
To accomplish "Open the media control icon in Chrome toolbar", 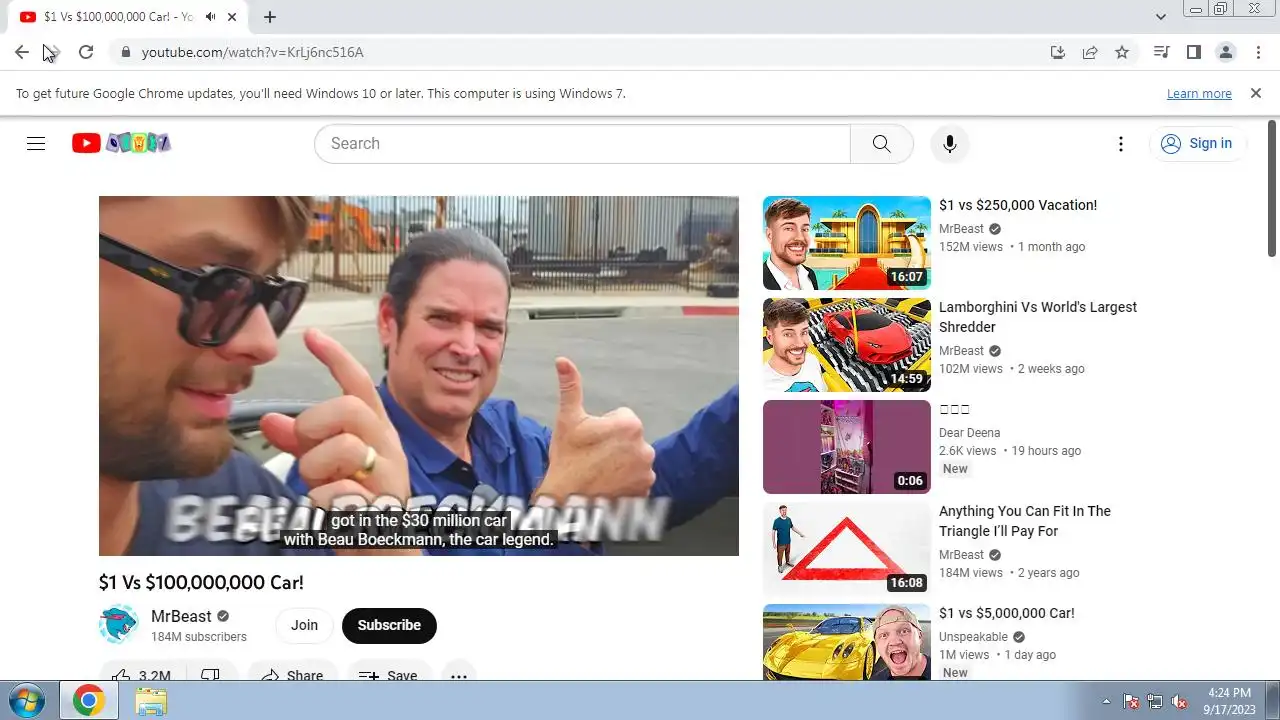I will coord(1161,52).
